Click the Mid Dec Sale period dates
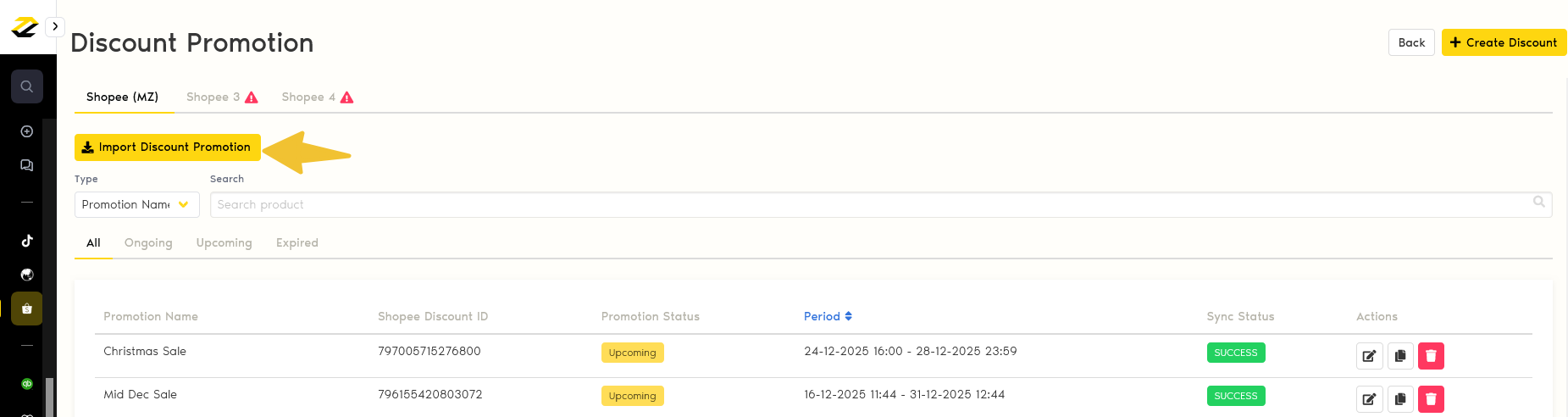 coord(905,394)
